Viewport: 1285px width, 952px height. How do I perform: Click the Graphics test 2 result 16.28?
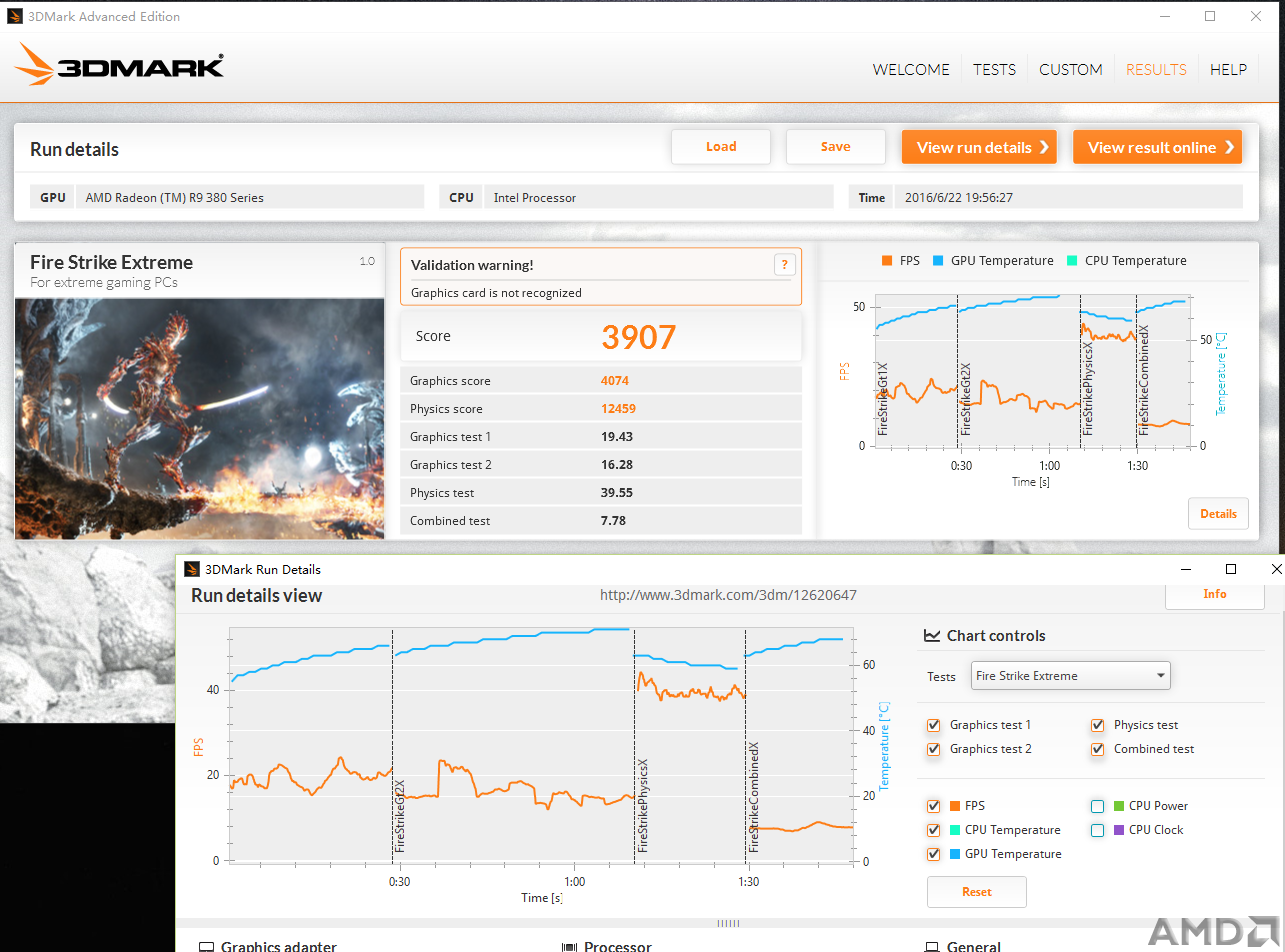tap(617, 465)
